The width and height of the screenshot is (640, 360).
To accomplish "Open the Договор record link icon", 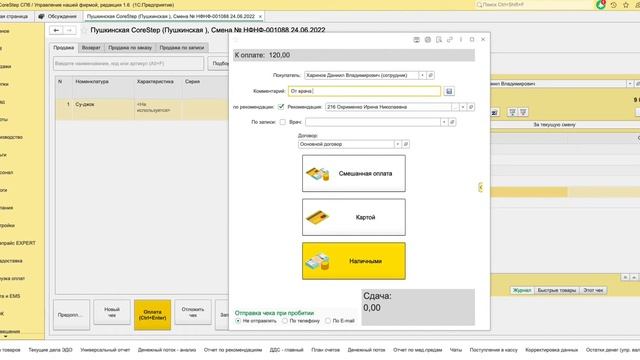I will click(405, 144).
